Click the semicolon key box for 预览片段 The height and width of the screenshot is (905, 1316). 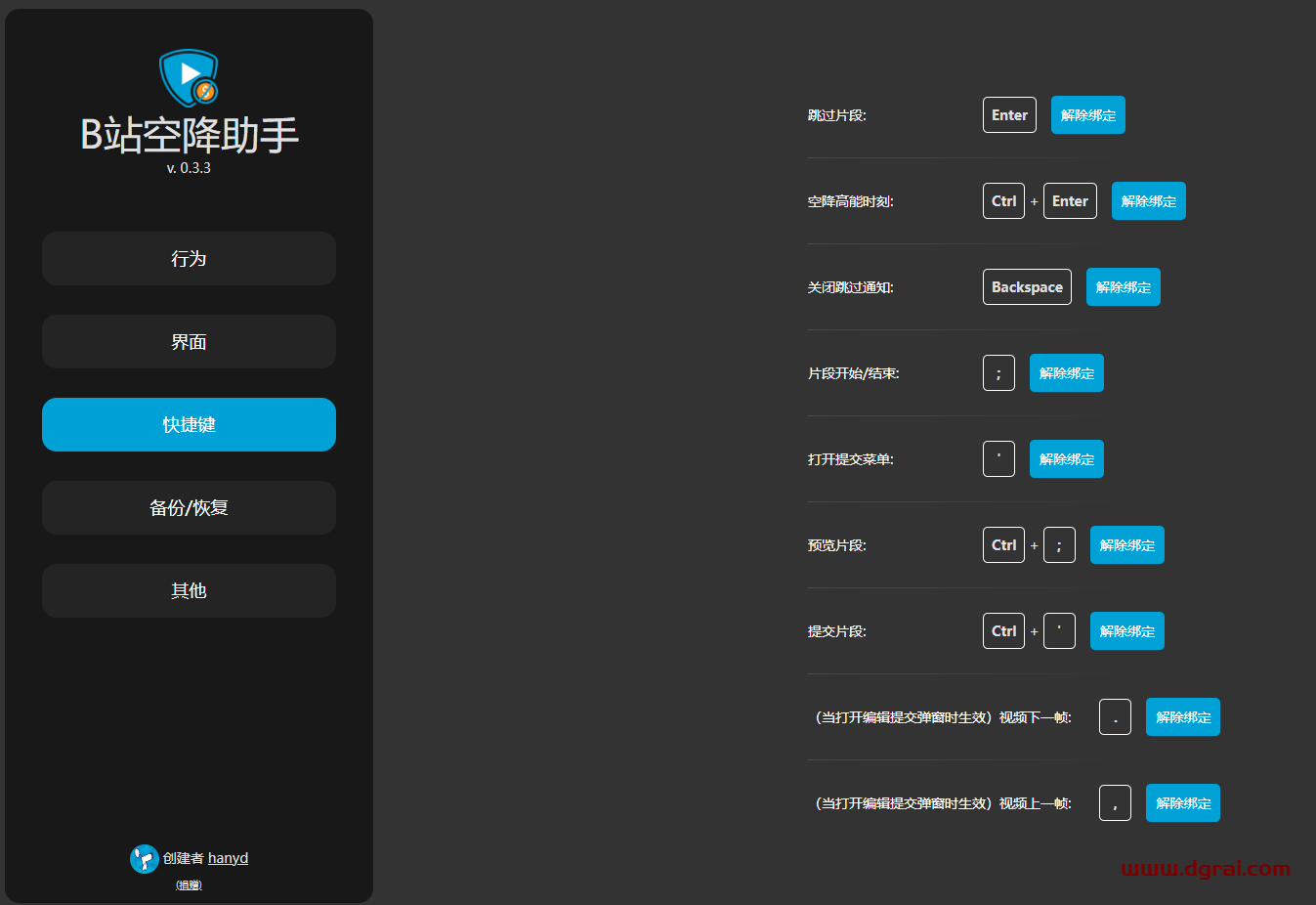coord(1059,545)
